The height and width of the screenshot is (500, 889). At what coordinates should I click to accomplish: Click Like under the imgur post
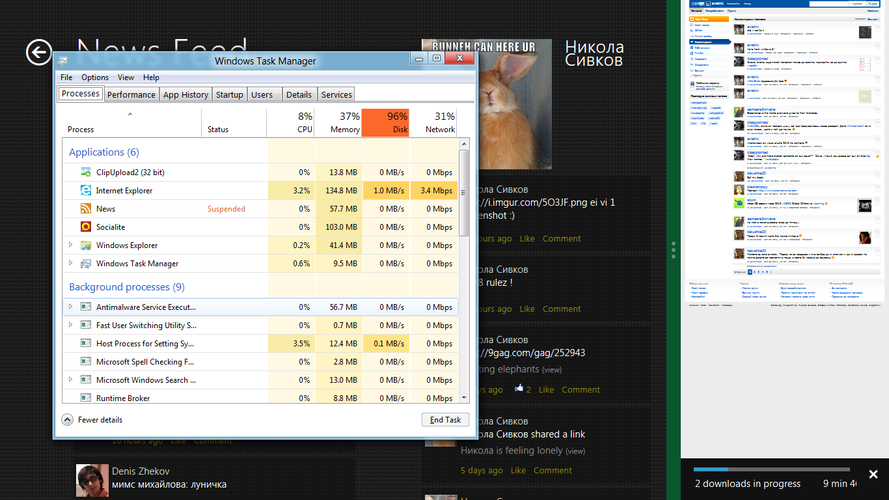(x=527, y=239)
